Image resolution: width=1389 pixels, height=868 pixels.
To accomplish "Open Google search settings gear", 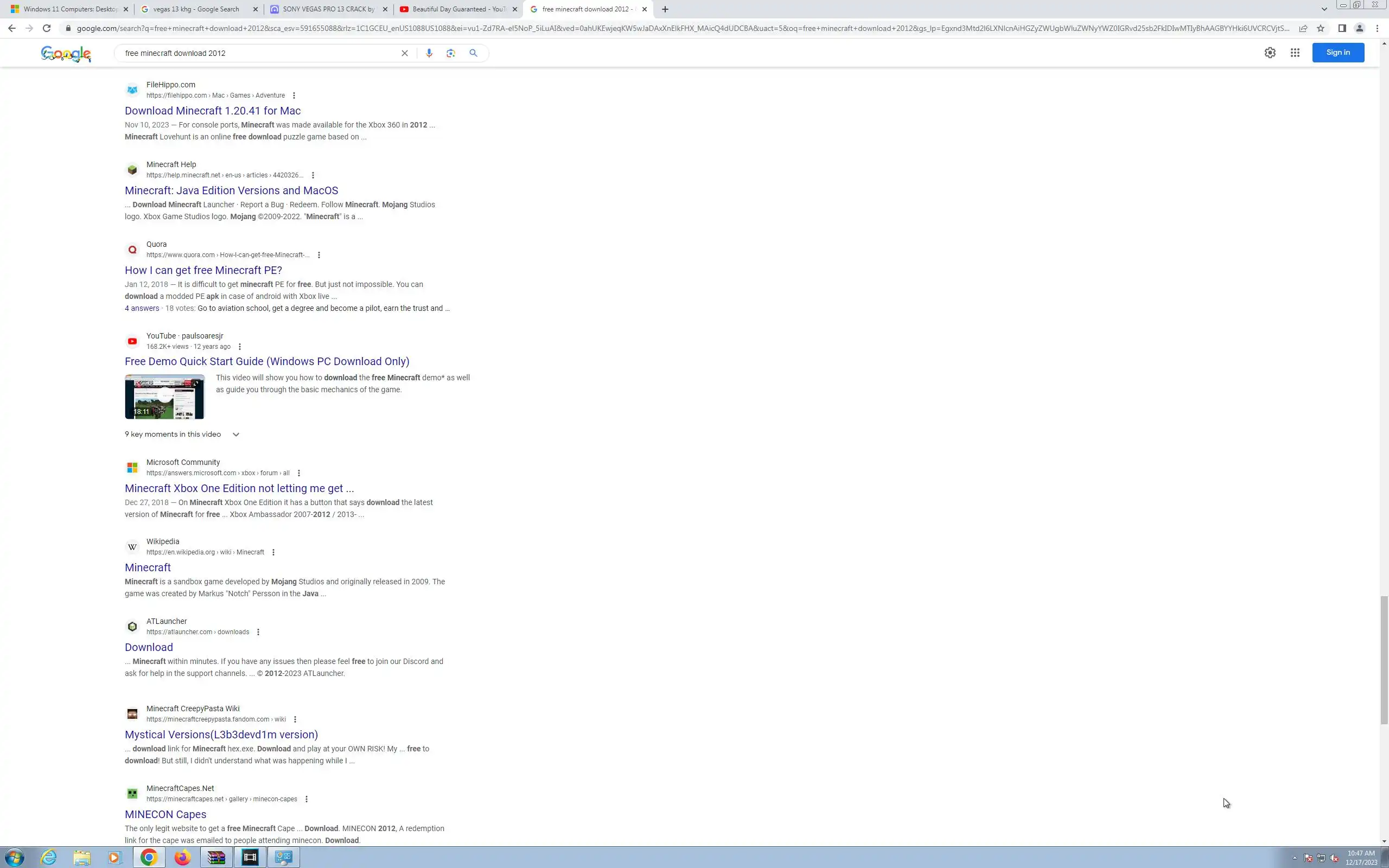I will [x=1270, y=53].
